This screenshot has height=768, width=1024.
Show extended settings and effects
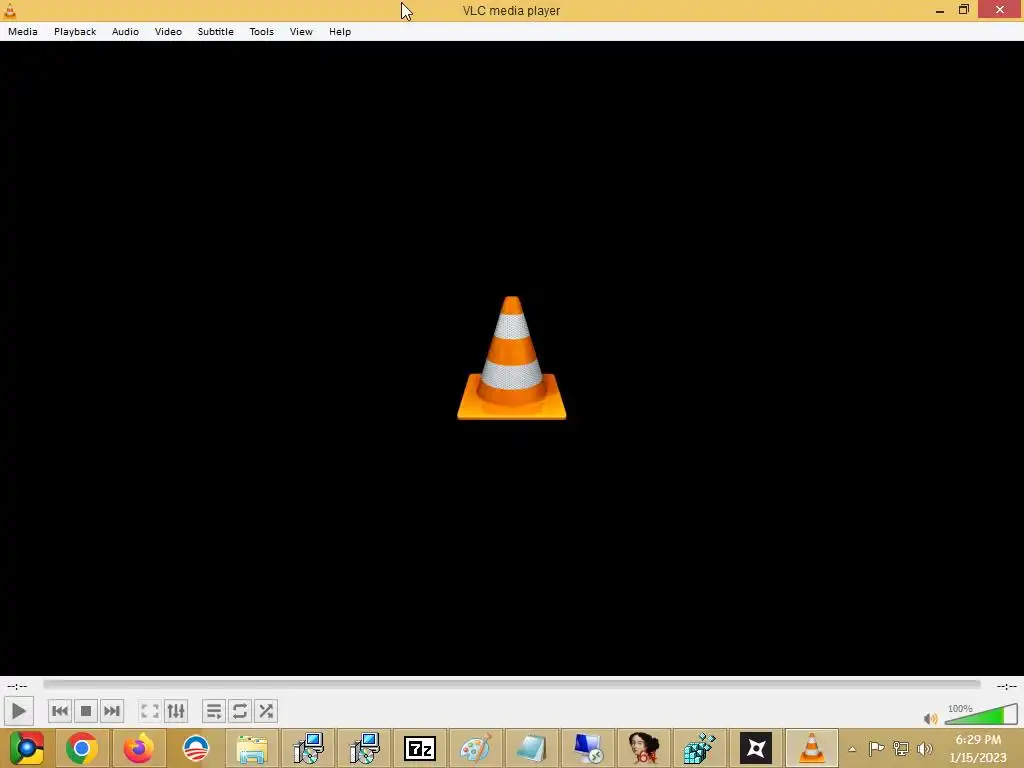click(176, 711)
